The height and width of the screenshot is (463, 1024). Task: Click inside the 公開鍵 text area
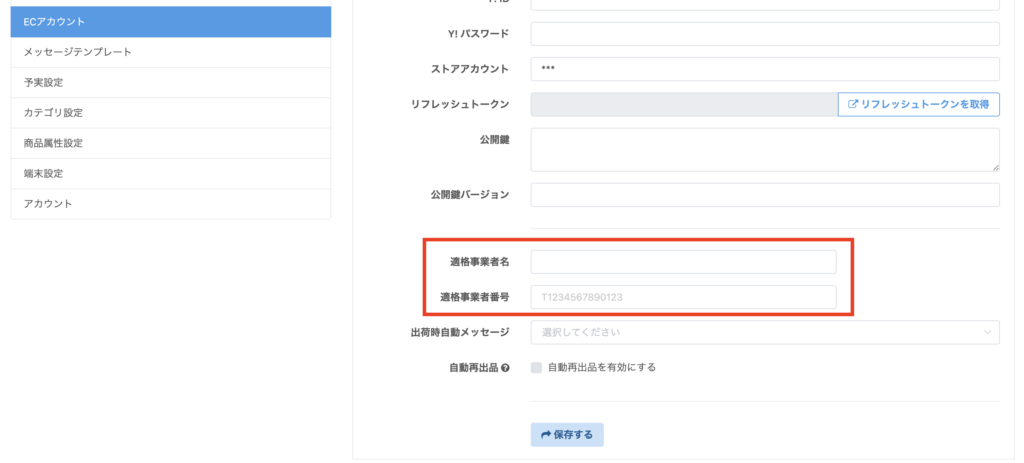[765, 149]
